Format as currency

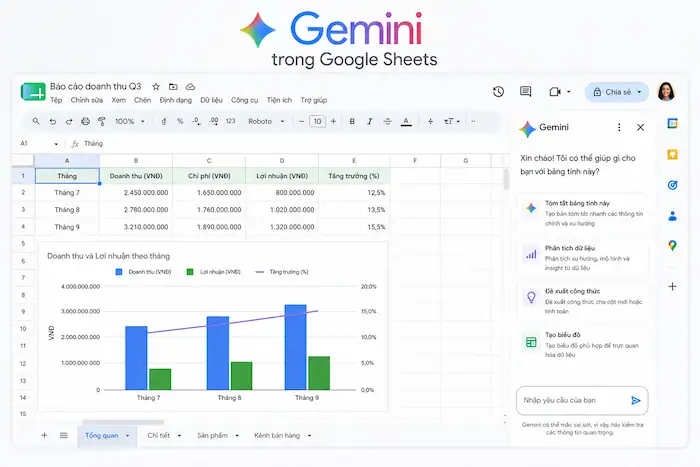pos(164,121)
